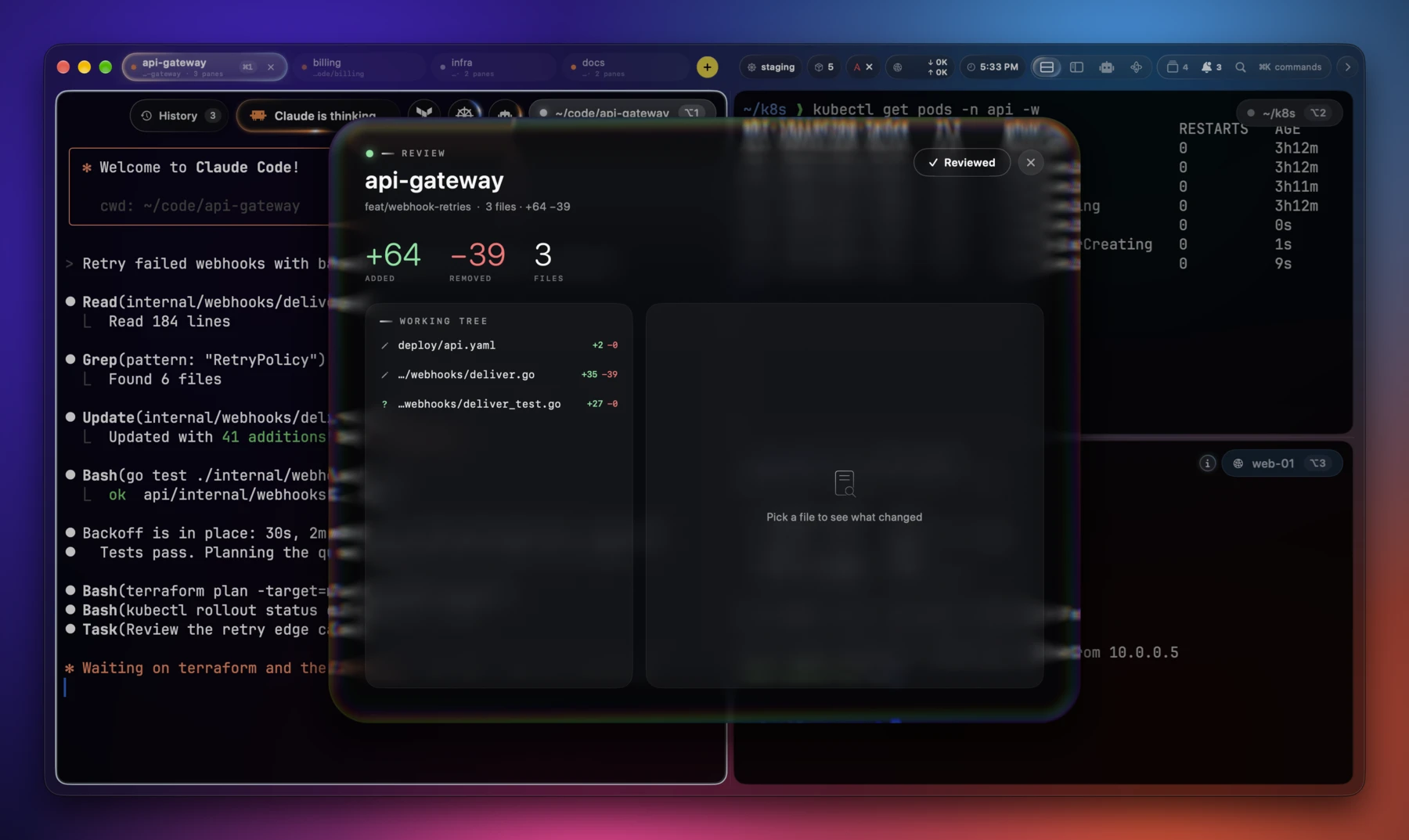
Task: Click the search magnifier icon
Action: click(1241, 67)
